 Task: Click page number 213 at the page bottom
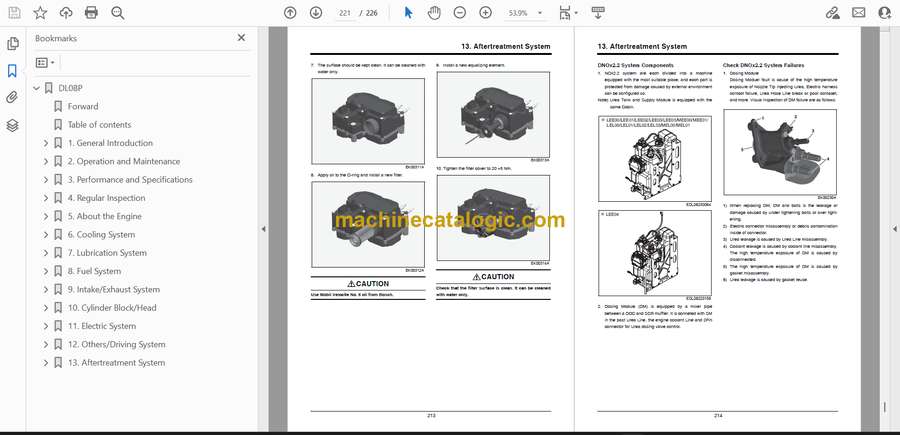pos(431,415)
